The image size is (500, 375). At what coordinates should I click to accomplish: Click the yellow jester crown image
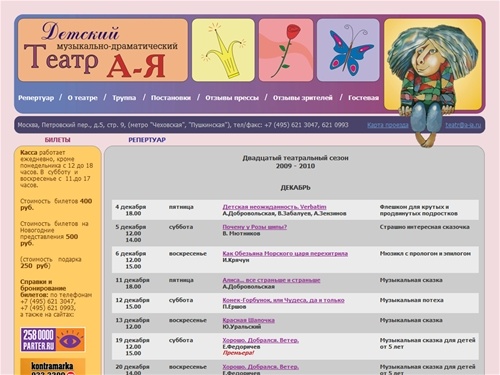(223, 50)
